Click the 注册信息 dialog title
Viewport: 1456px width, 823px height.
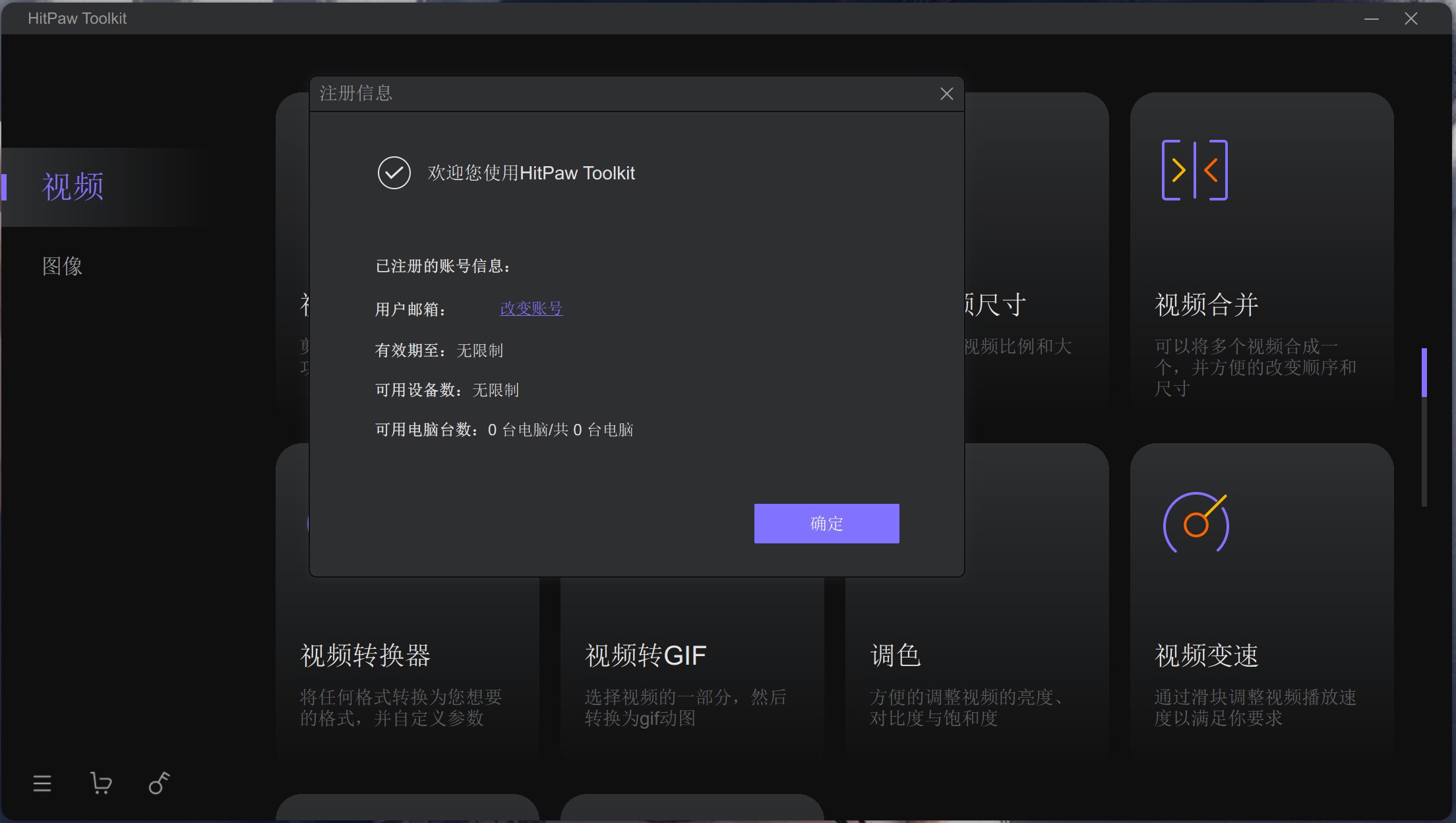pos(356,93)
